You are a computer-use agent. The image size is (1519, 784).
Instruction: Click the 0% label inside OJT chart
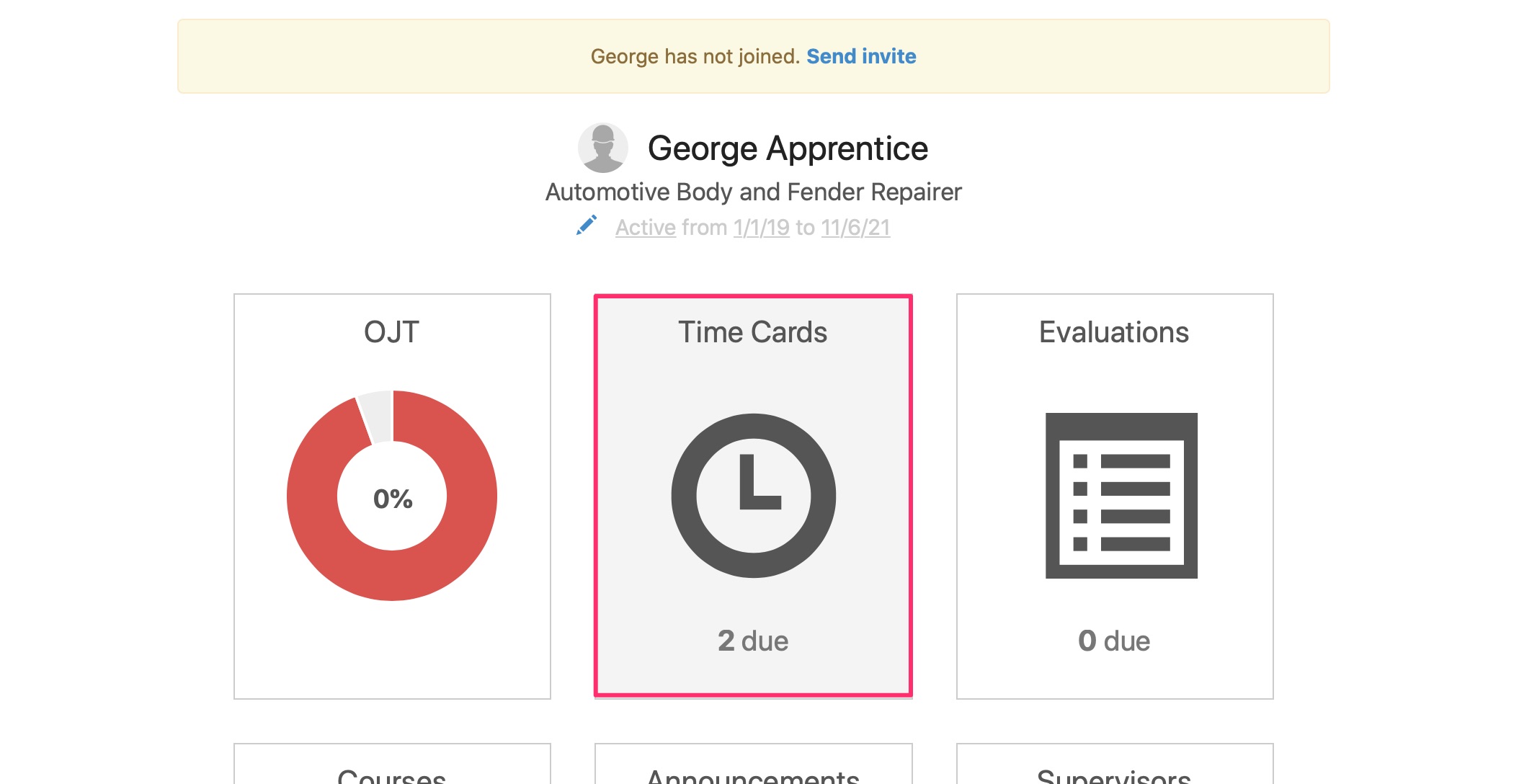pos(393,499)
